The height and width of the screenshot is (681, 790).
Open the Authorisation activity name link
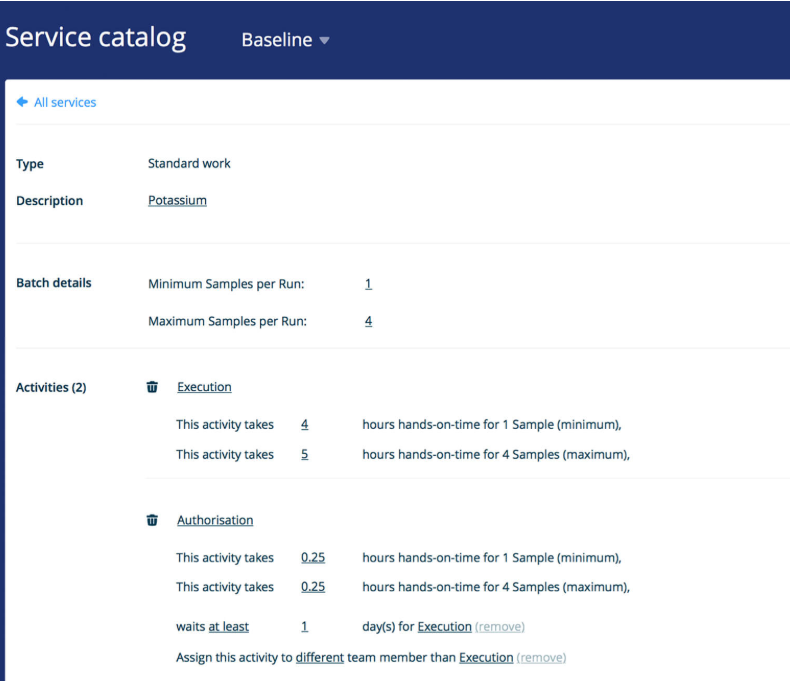[x=215, y=520]
